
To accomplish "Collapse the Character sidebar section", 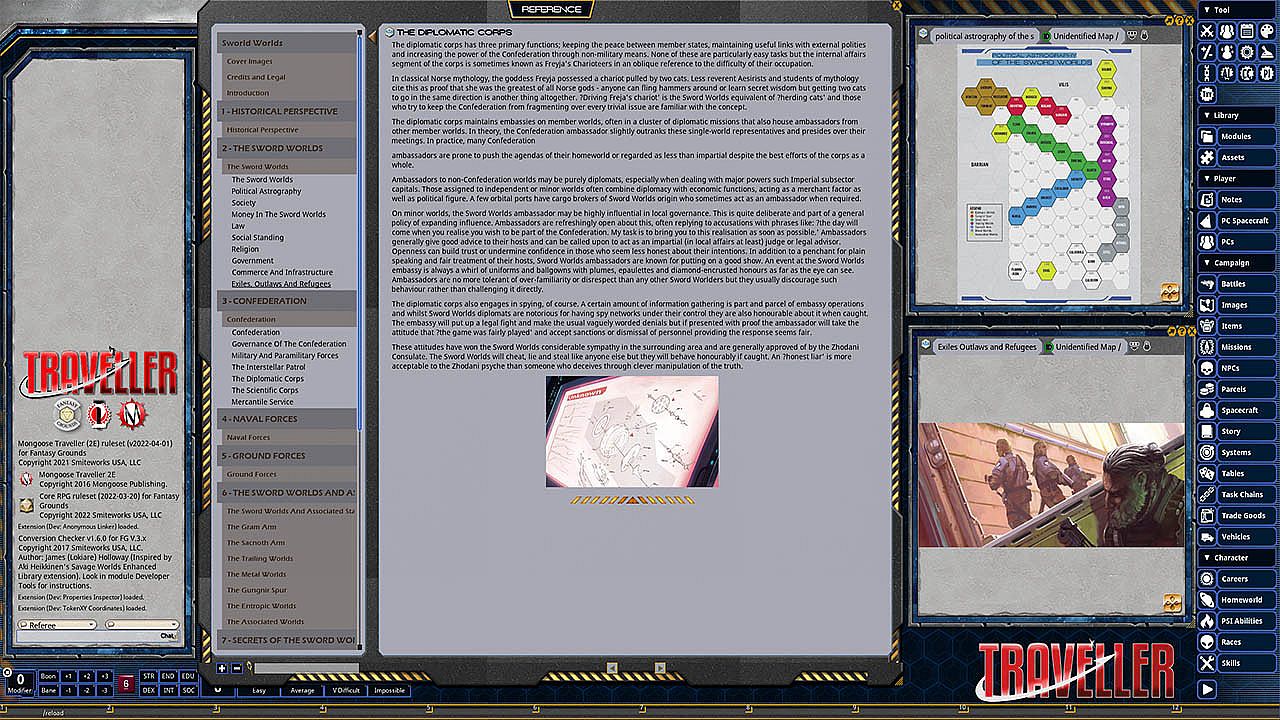I will click(x=1236, y=557).
